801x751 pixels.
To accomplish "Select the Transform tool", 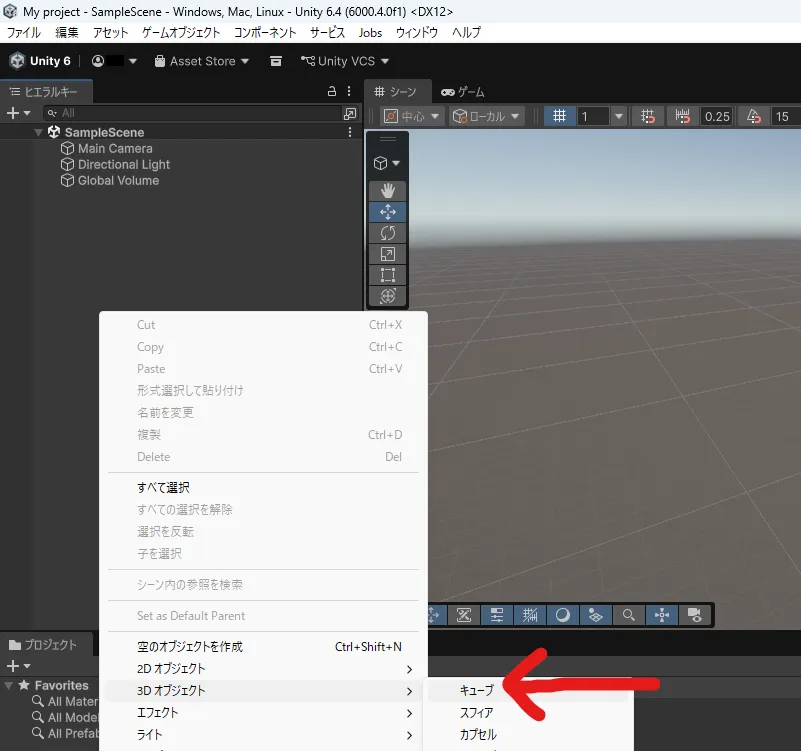I will [388, 296].
